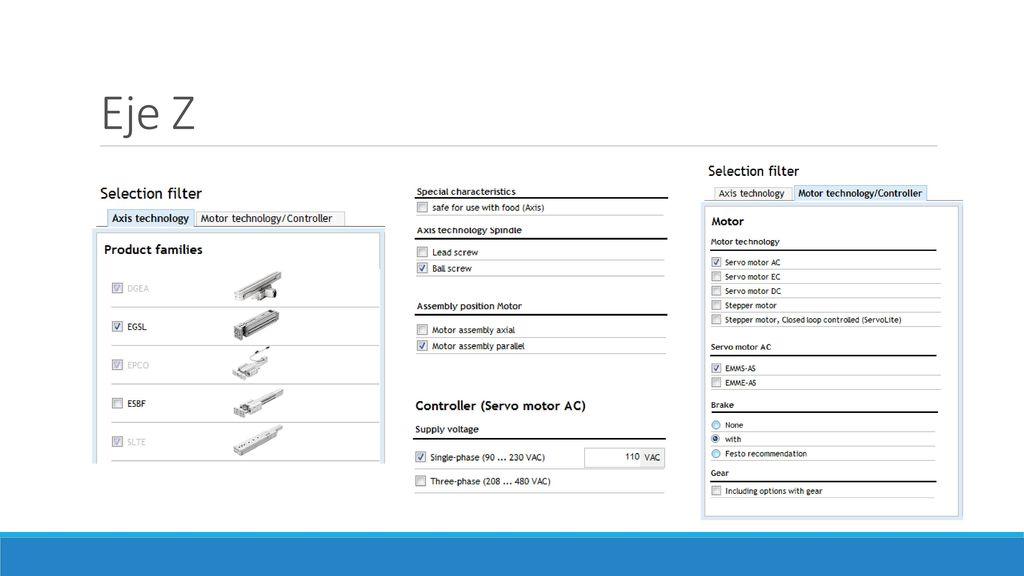Select the EPCO cylinder product image

[x=251, y=363]
